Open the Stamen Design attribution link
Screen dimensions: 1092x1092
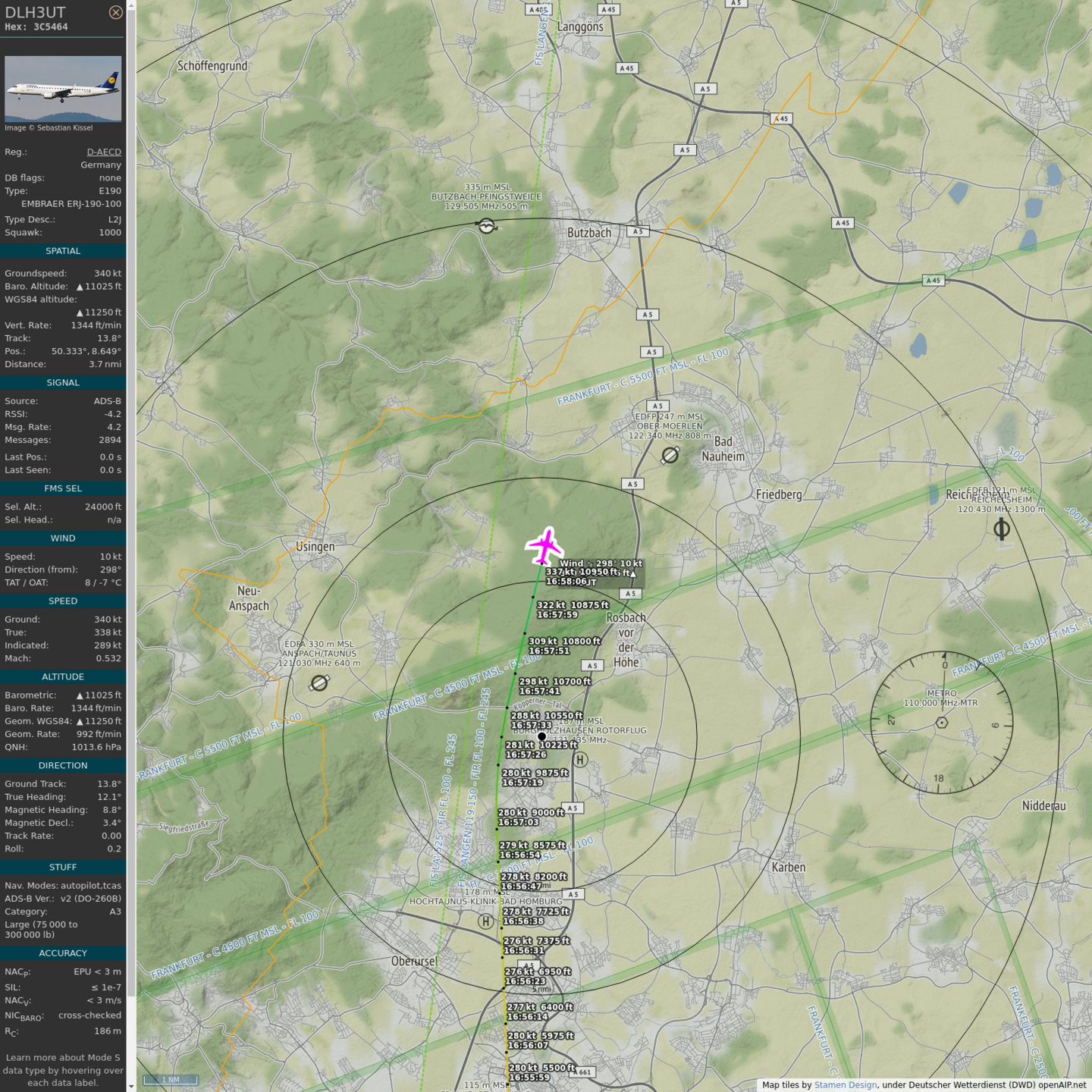(x=845, y=1085)
